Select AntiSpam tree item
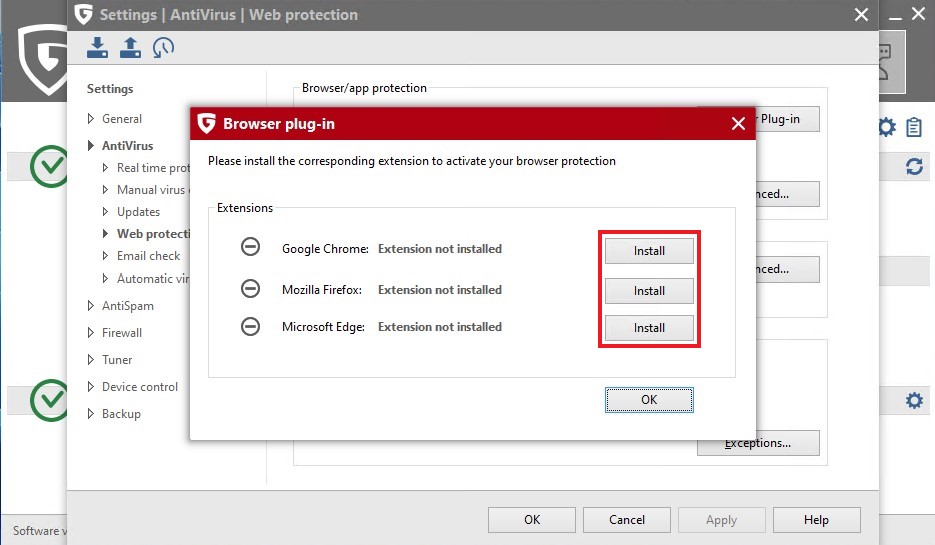 (128, 306)
